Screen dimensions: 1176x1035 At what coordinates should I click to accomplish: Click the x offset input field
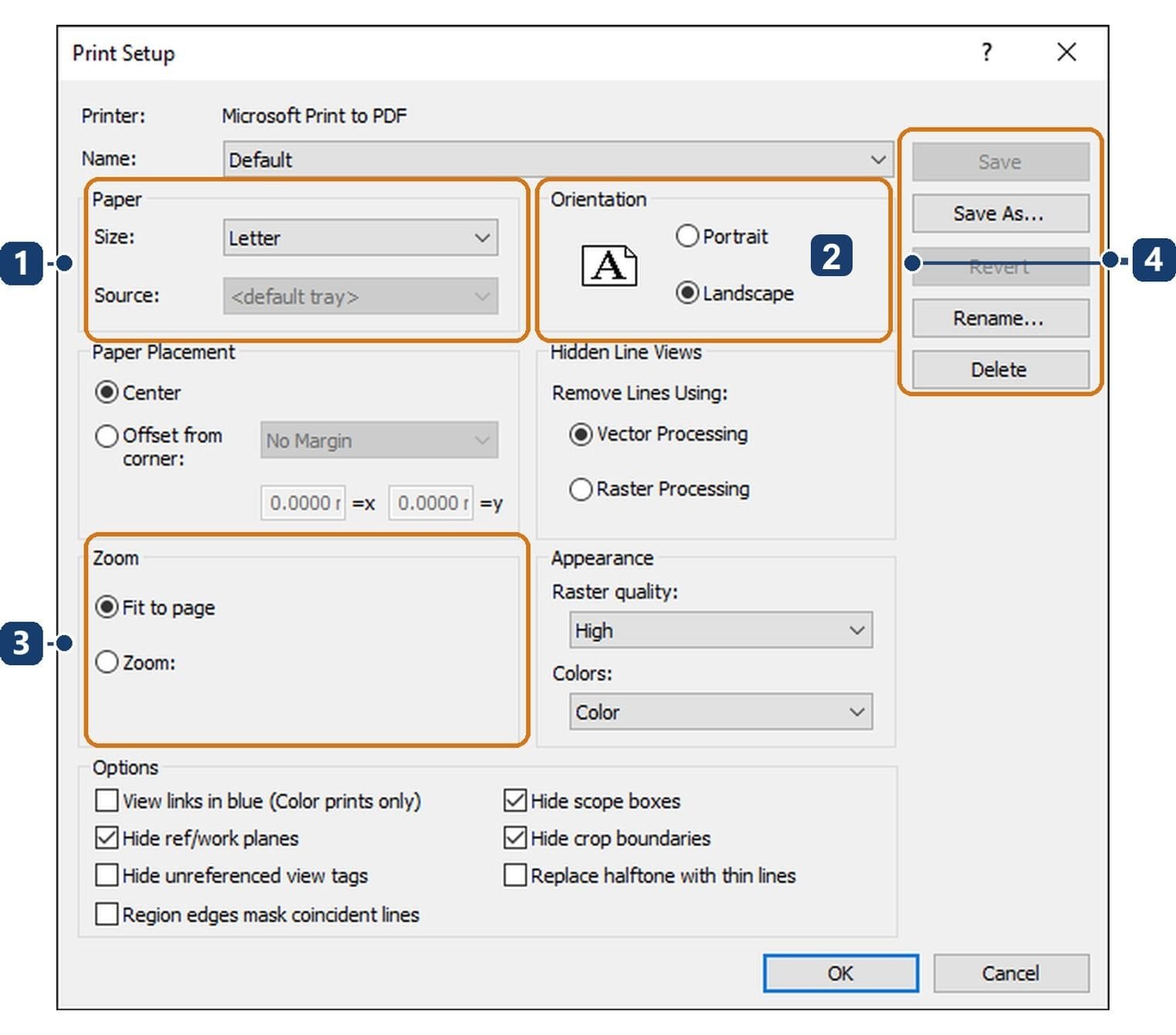303,503
